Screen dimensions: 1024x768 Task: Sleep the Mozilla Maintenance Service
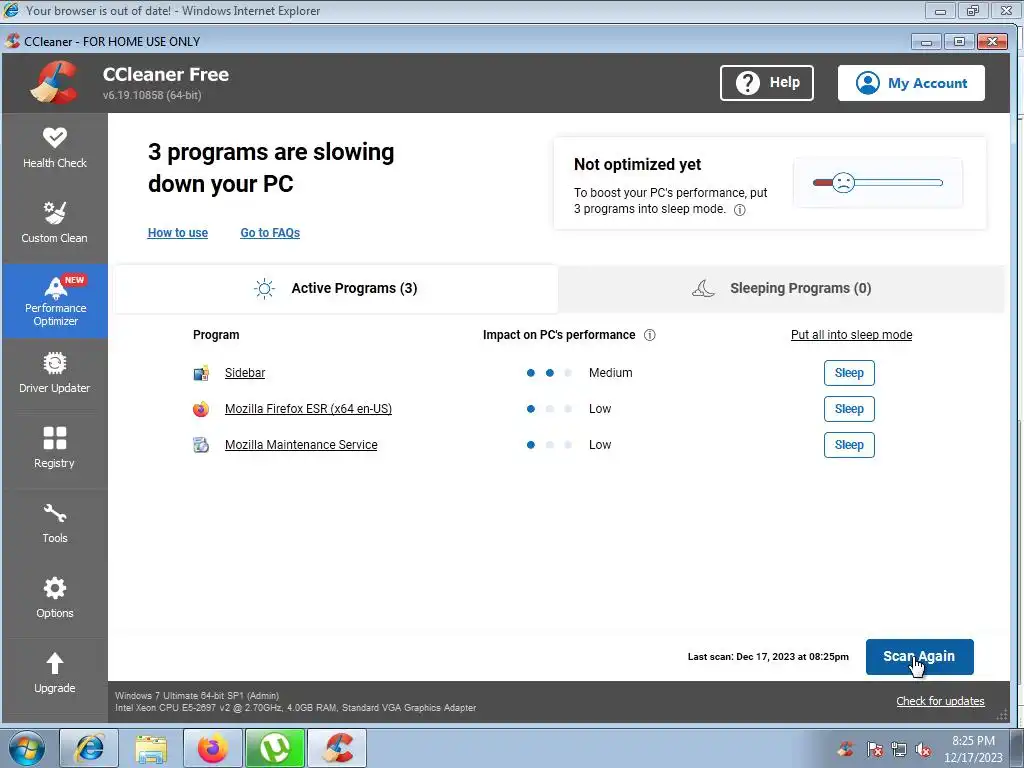849,445
